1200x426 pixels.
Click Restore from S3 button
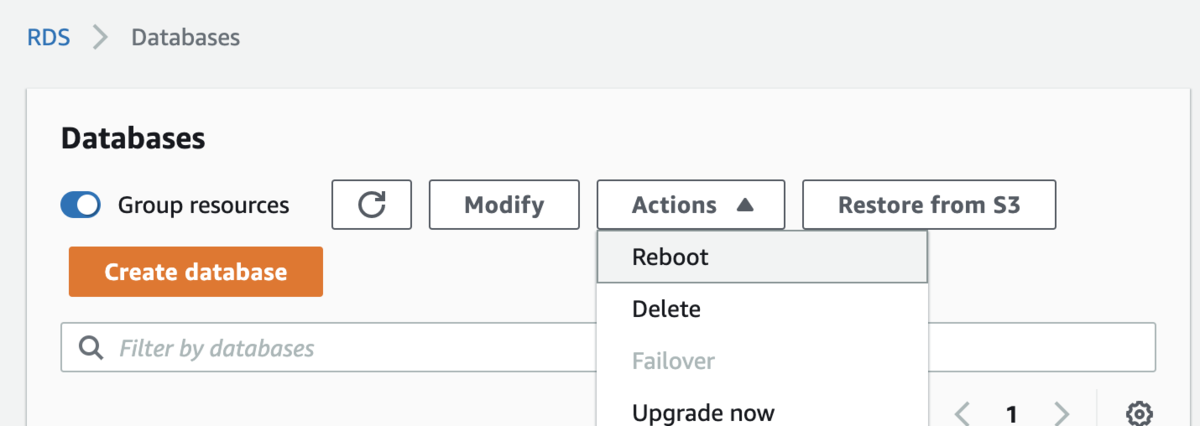pos(929,205)
